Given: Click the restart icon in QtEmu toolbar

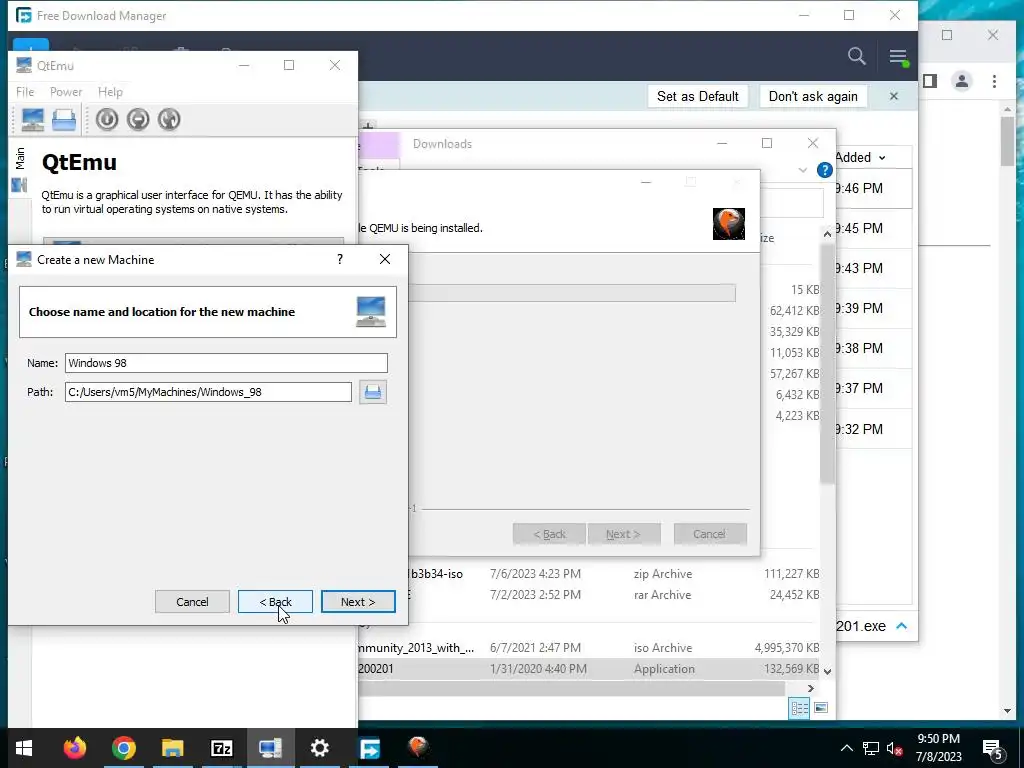Looking at the screenshot, I should pyautogui.click(x=168, y=120).
